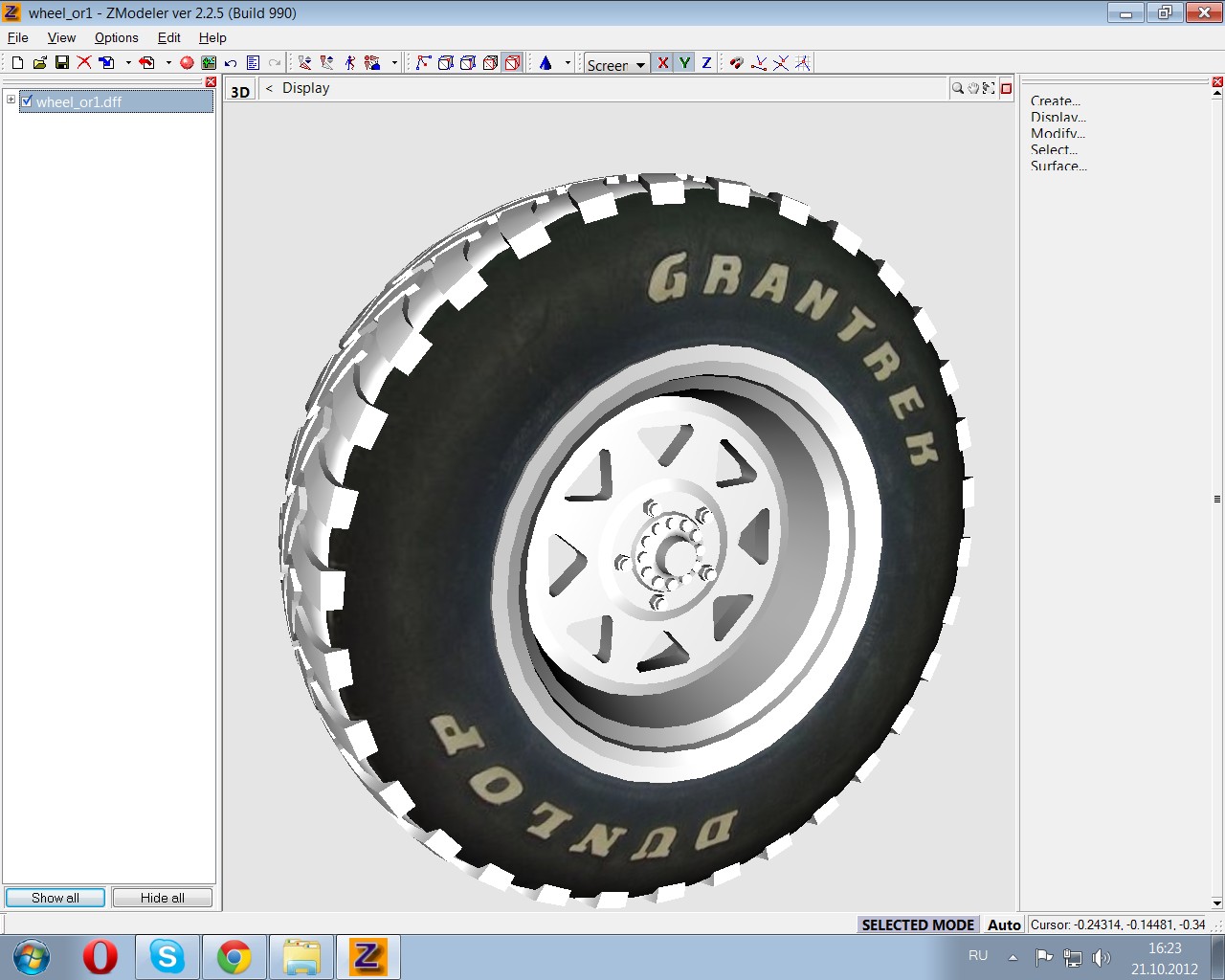
Task: Switch to Faces level cube icon
Action: tap(468, 63)
